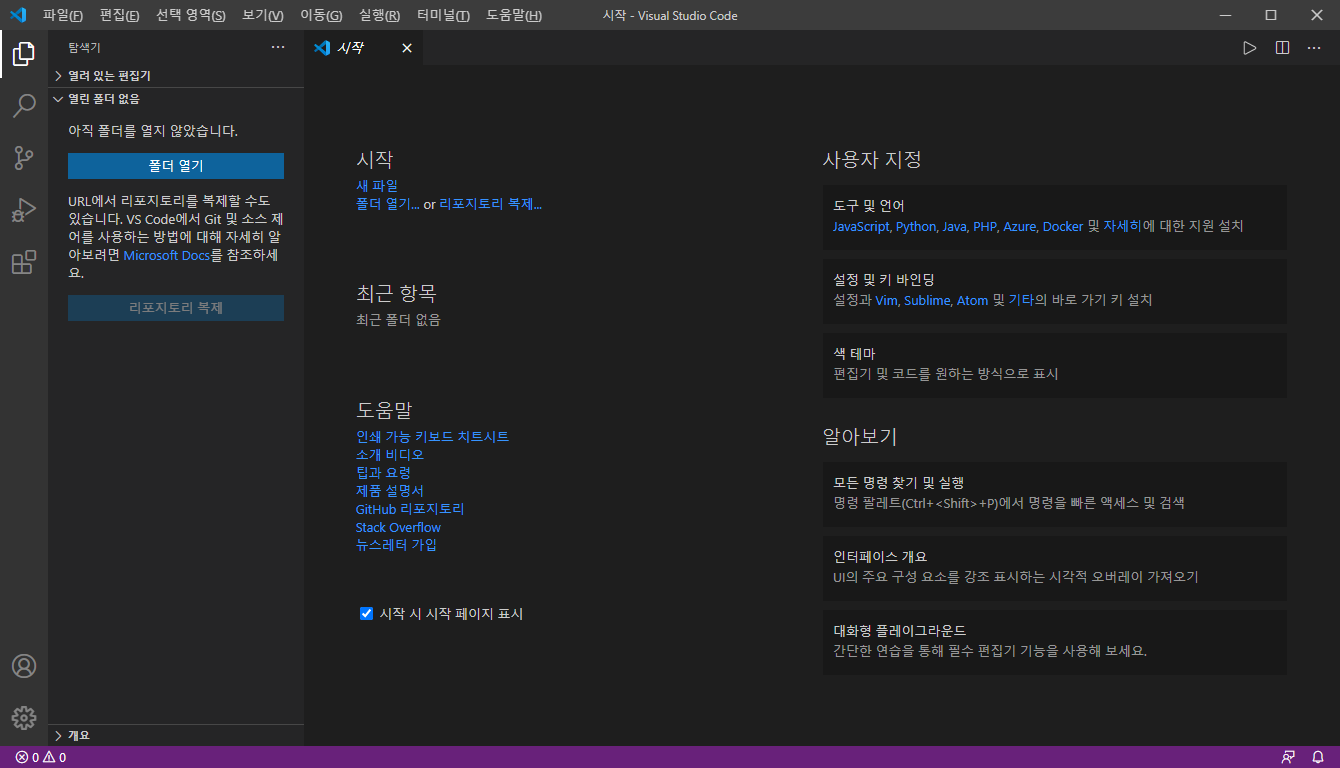Install Python support via link
The width and height of the screenshot is (1340, 768).
click(917, 227)
